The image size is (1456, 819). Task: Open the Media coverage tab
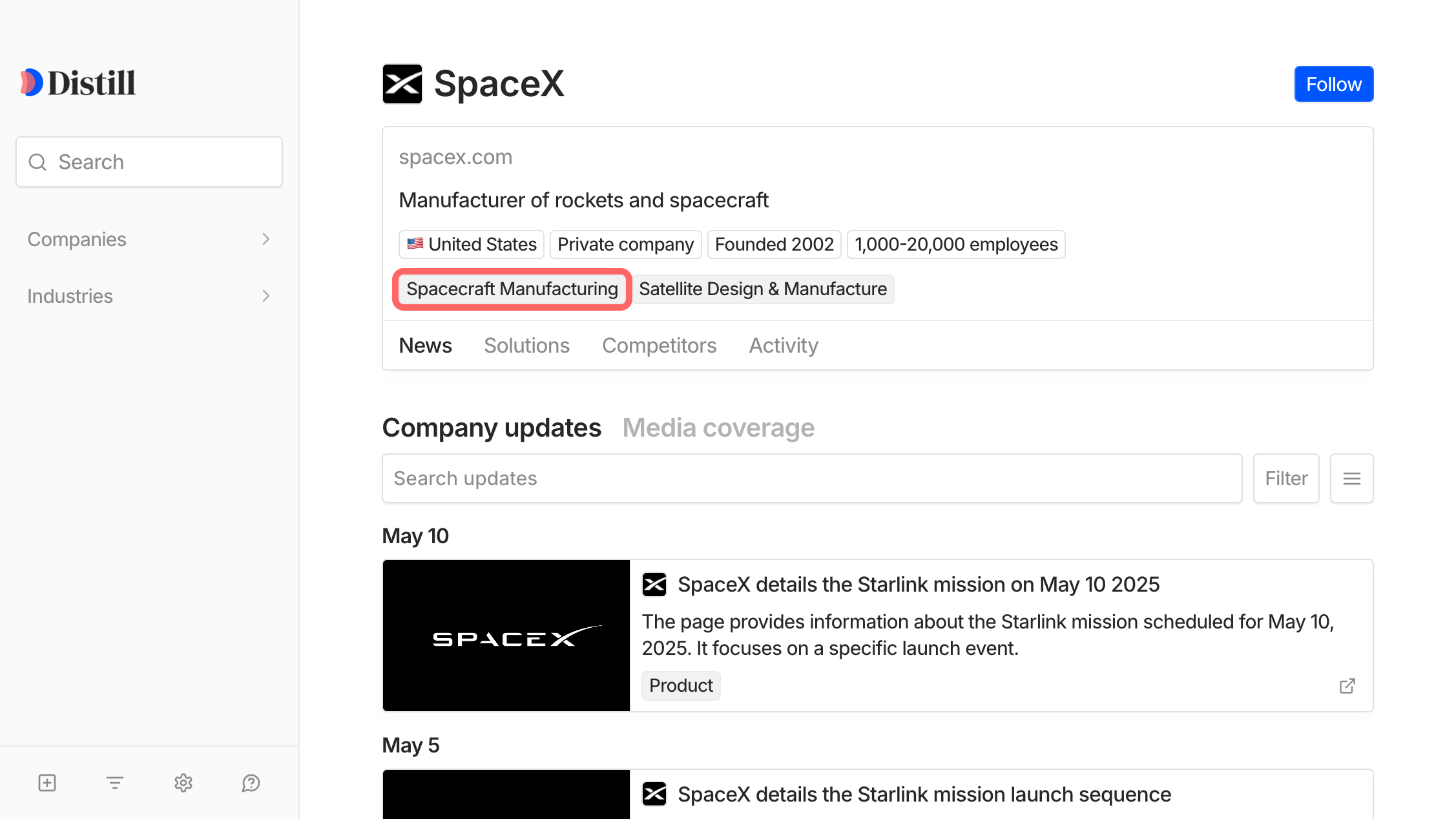pyautogui.click(x=718, y=427)
